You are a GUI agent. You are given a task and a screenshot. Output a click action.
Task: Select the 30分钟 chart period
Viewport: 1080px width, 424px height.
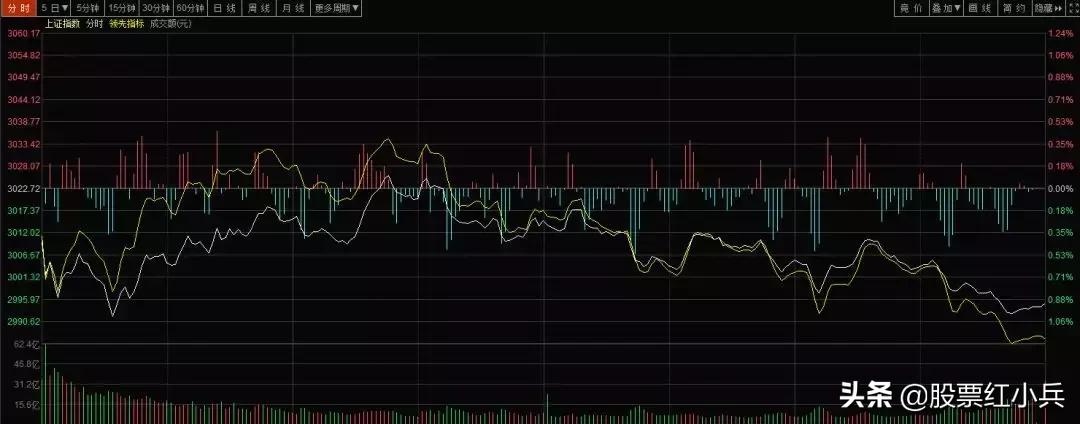point(156,8)
